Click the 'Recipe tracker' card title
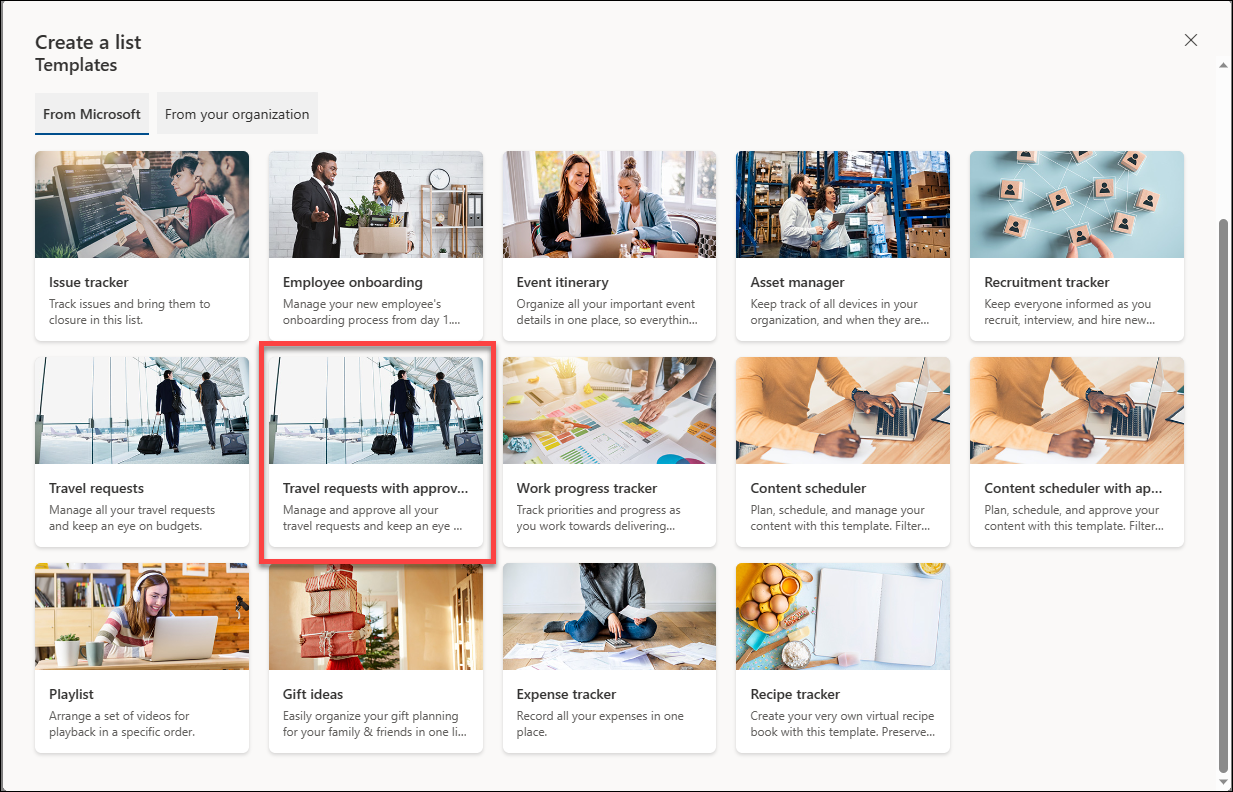1233x792 pixels. [796, 694]
